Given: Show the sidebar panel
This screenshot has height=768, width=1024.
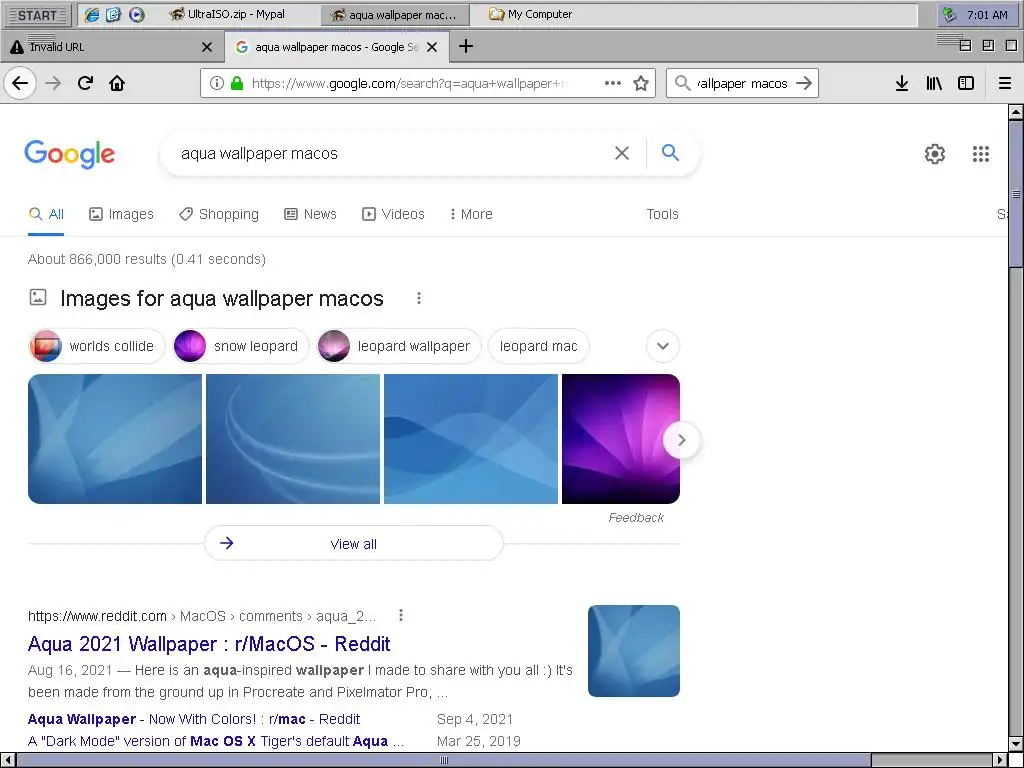Looking at the screenshot, I should point(966,84).
